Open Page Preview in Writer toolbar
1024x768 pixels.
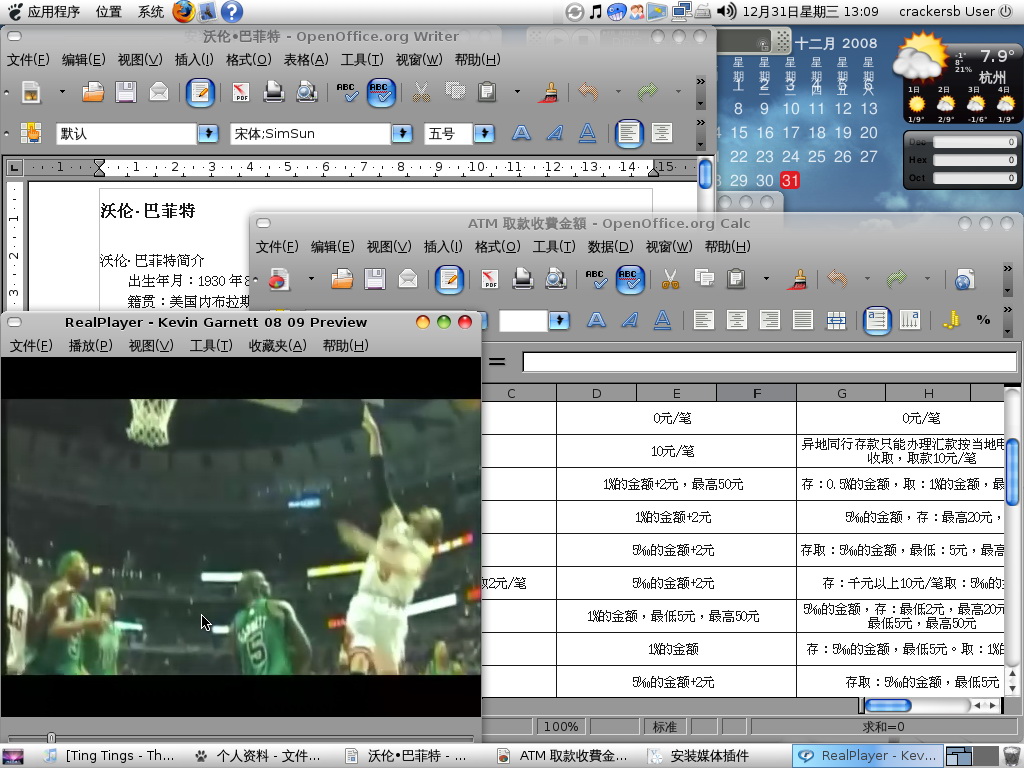(306, 92)
